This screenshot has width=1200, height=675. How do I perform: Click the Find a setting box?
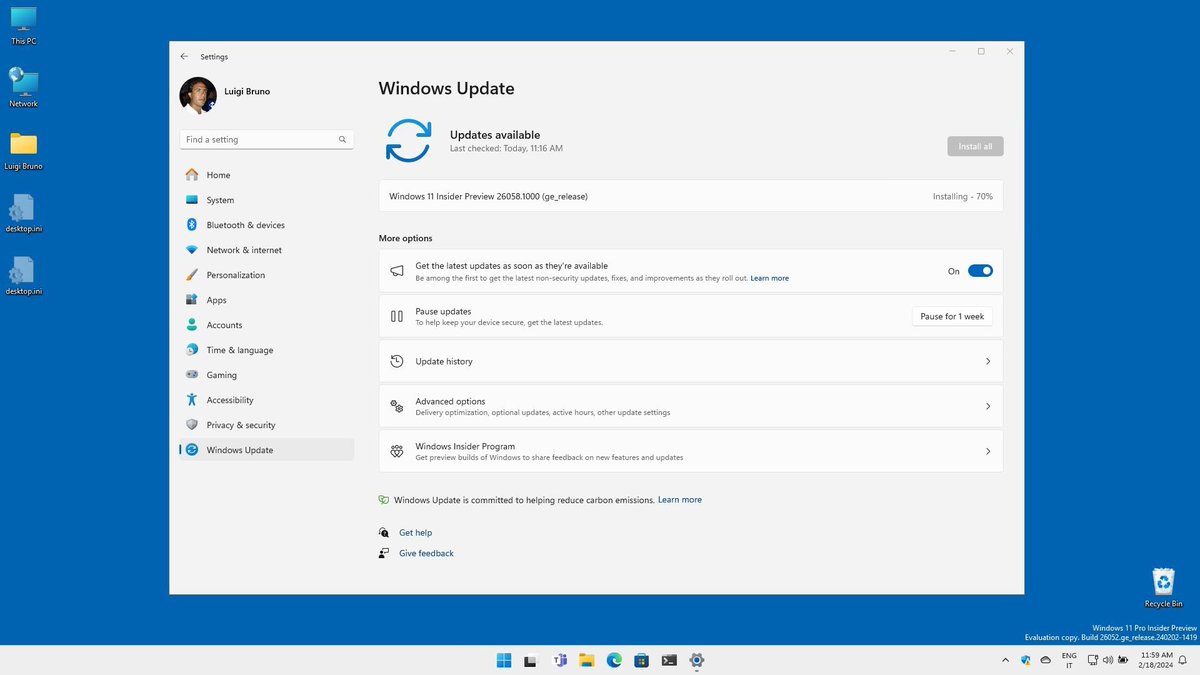point(266,140)
